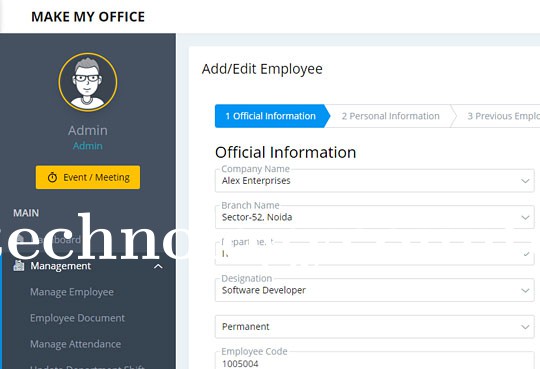Image resolution: width=540 pixels, height=369 pixels.
Task: Click the Admin user name
Action: tap(88, 130)
